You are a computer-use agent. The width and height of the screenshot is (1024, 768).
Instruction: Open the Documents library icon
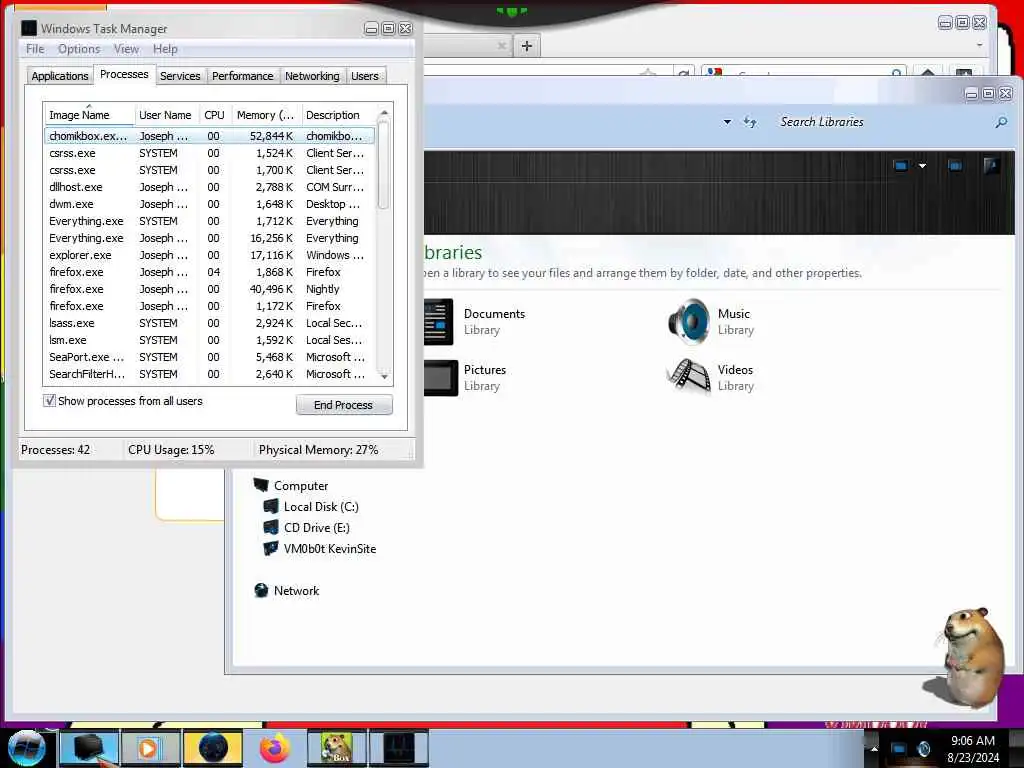pyautogui.click(x=438, y=321)
